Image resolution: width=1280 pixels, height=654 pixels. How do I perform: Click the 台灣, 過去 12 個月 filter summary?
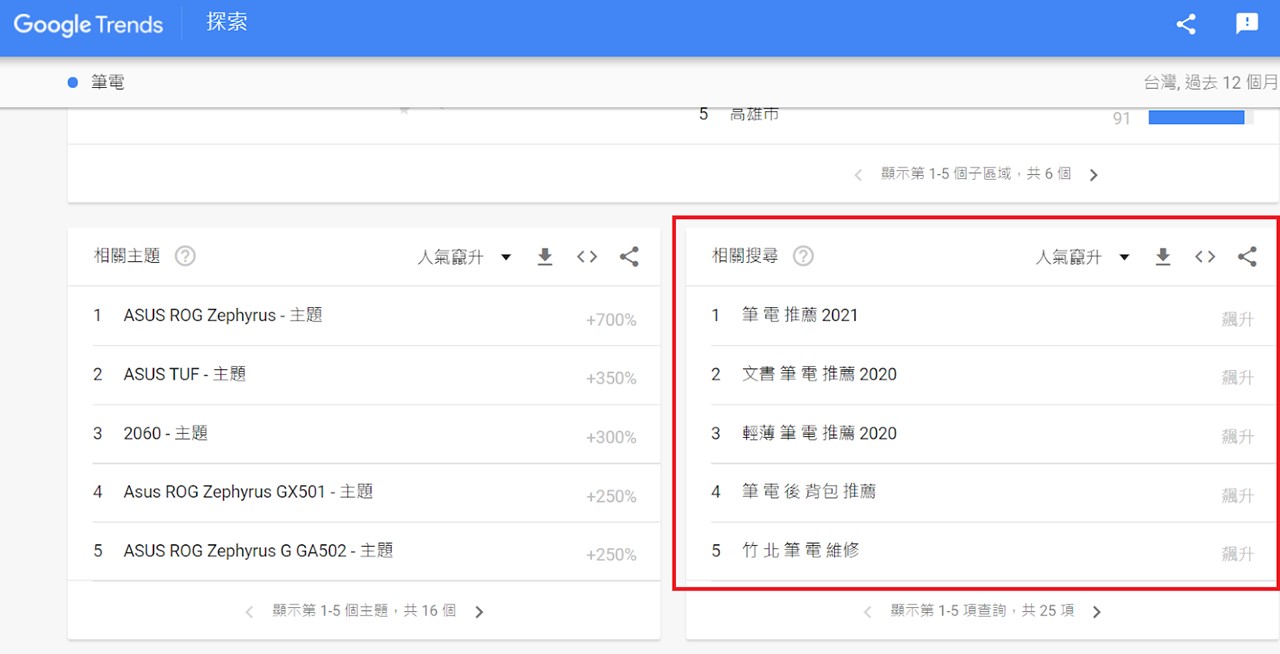click(x=1211, y=82)
